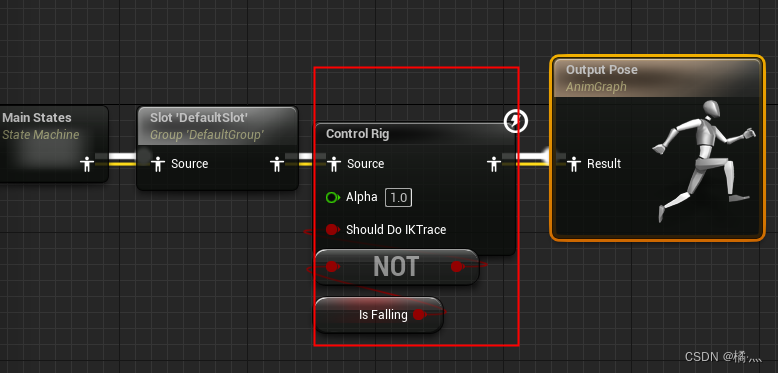Click the Main States output pose pin
This screenshot has height=373, width=778.
[x=87, y=164]
